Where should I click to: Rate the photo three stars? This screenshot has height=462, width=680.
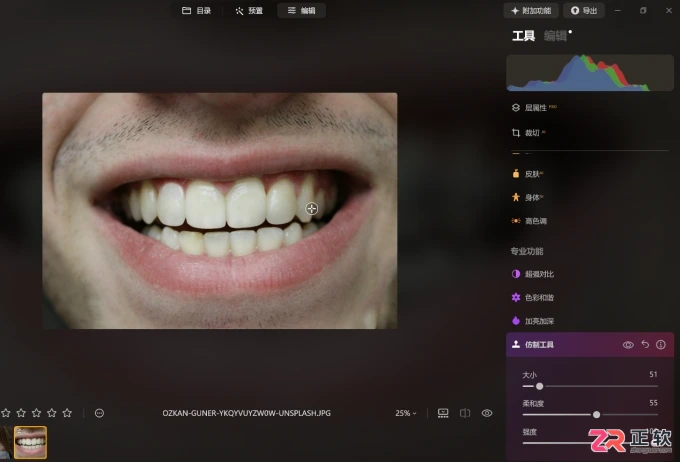tap(36, 413)
